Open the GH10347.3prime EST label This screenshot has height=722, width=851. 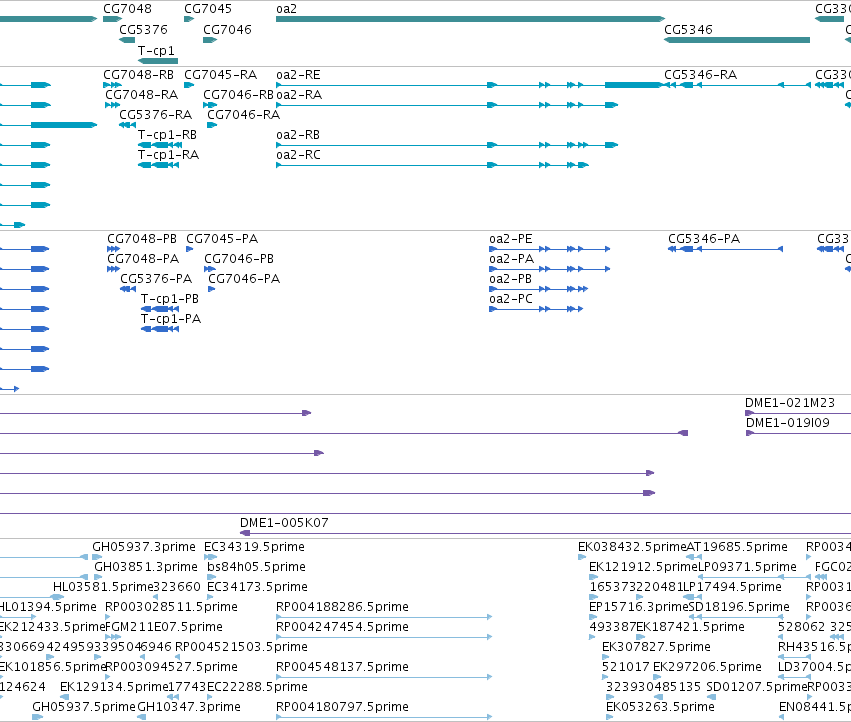click(x=189, y=707)
